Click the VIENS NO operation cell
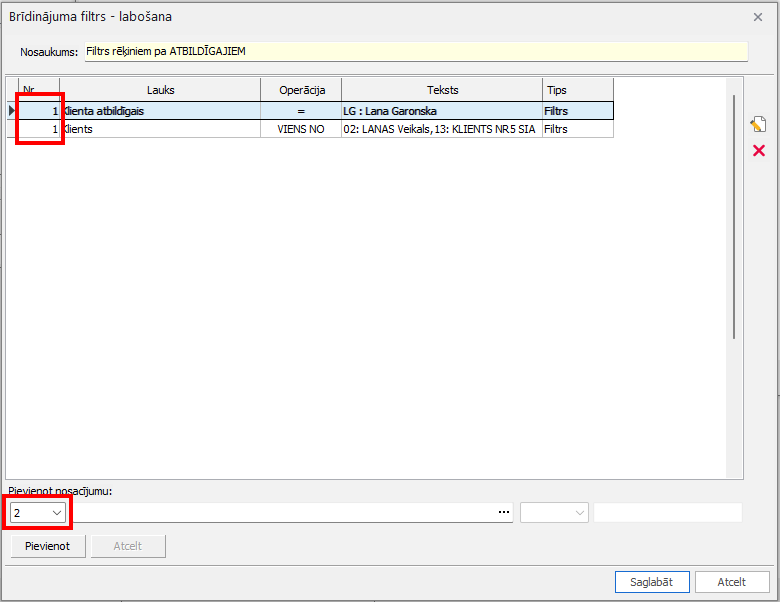Image resolution: width=780 pixels, height=602 pixels. tap(301, 129)
